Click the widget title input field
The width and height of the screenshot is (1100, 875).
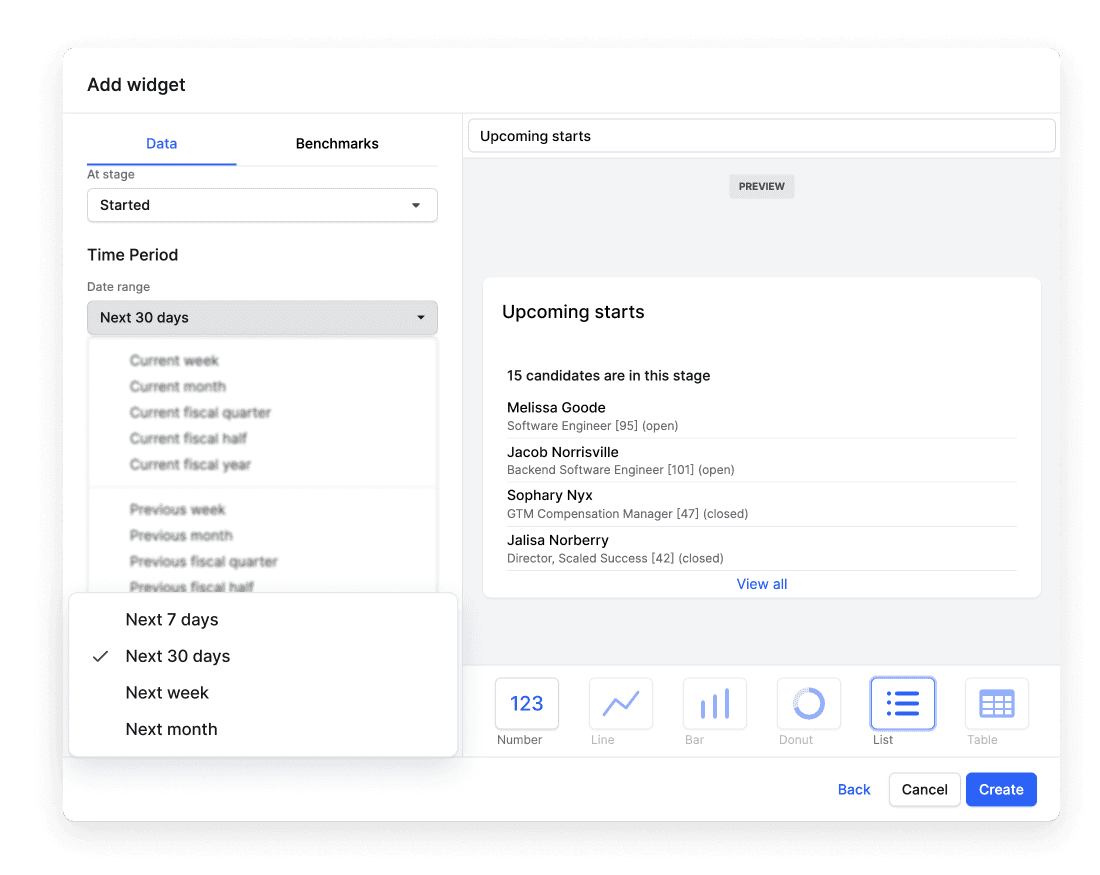click(x=761, y=135)
